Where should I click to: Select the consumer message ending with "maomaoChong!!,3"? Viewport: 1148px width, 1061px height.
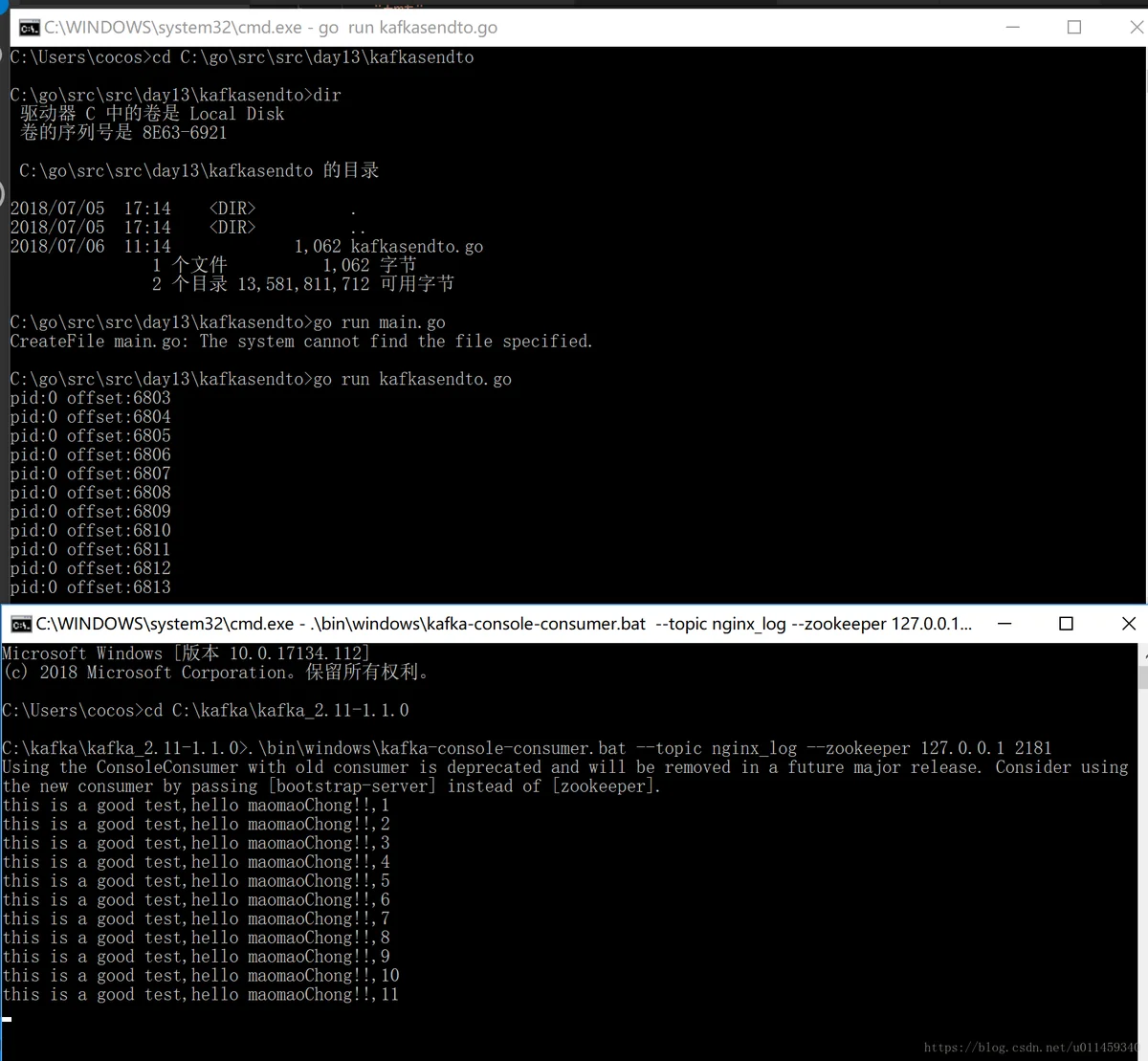[196, 844]
